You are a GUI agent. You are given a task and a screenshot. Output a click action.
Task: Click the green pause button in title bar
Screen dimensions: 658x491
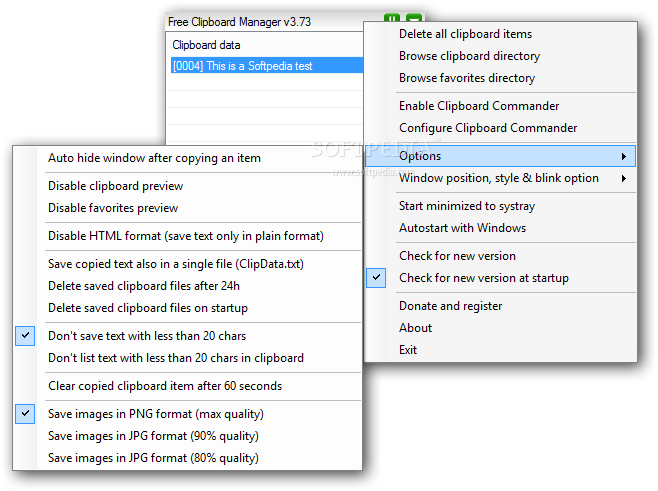(x=393, y=20)
